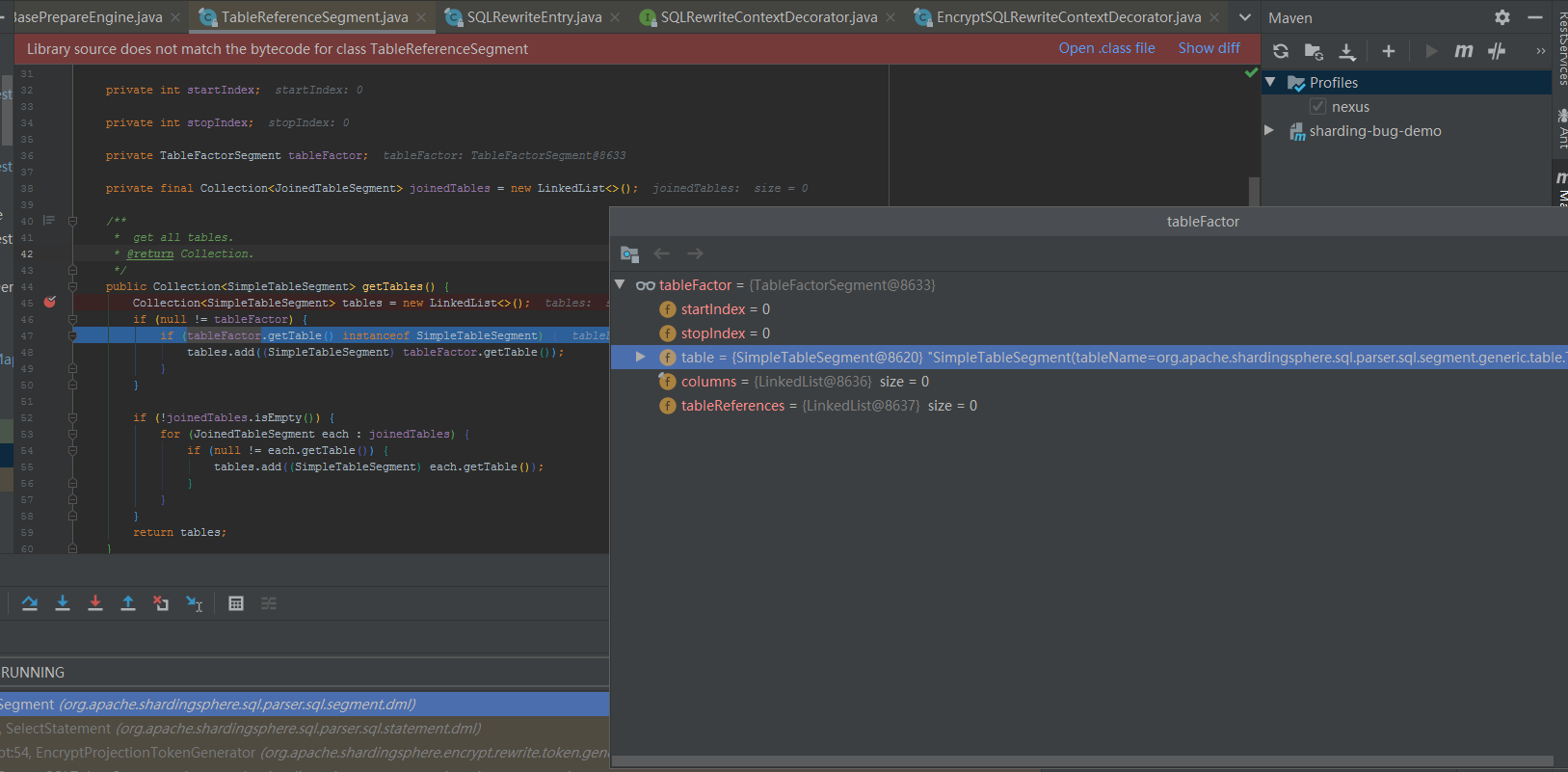
Task: Download sources and documentation in Maven
Action: click(1347, 51)
